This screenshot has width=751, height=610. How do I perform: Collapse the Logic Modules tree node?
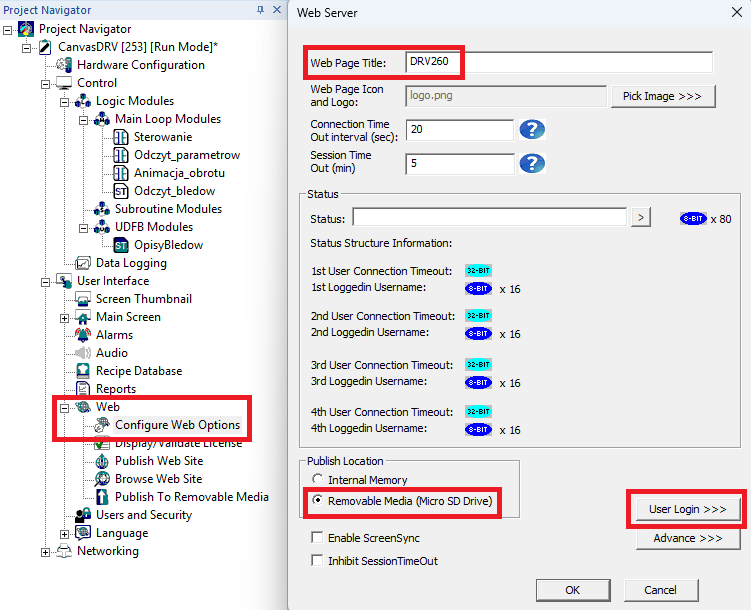[64, 101]
